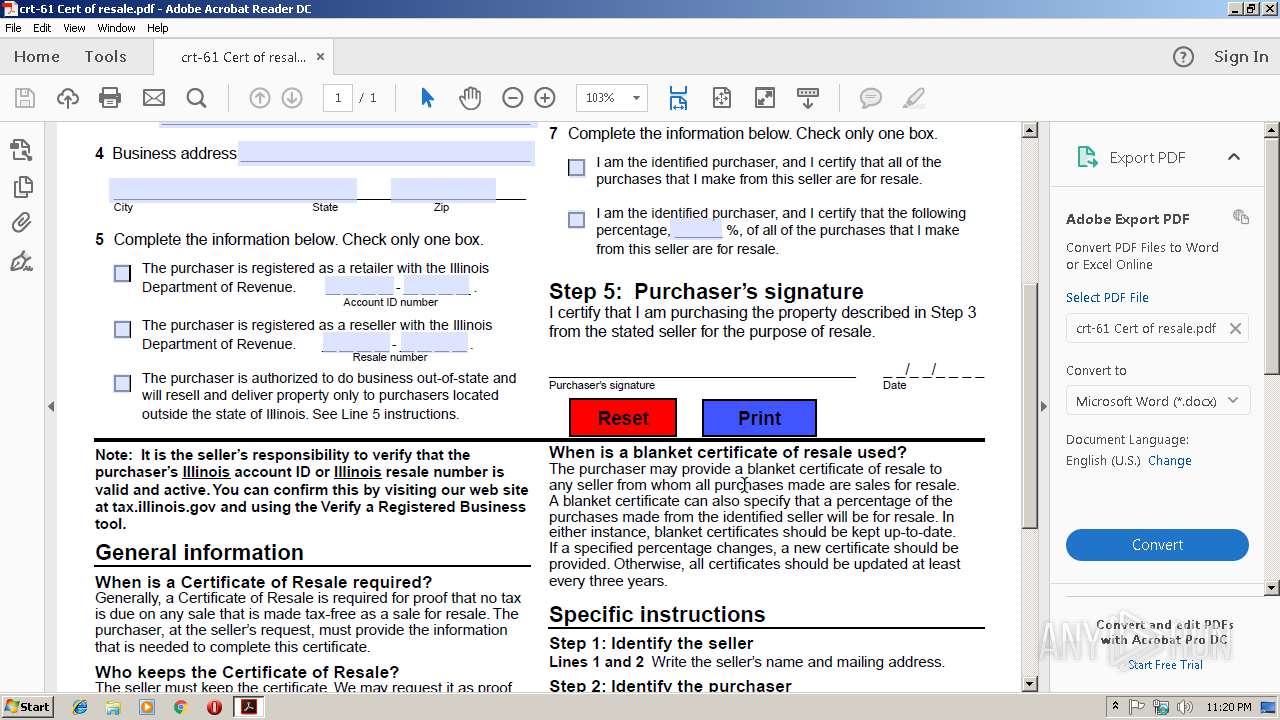Collapse the Export PDF panel chevron
This screenshot has width=1280, height=720.
pos(1234,157)
